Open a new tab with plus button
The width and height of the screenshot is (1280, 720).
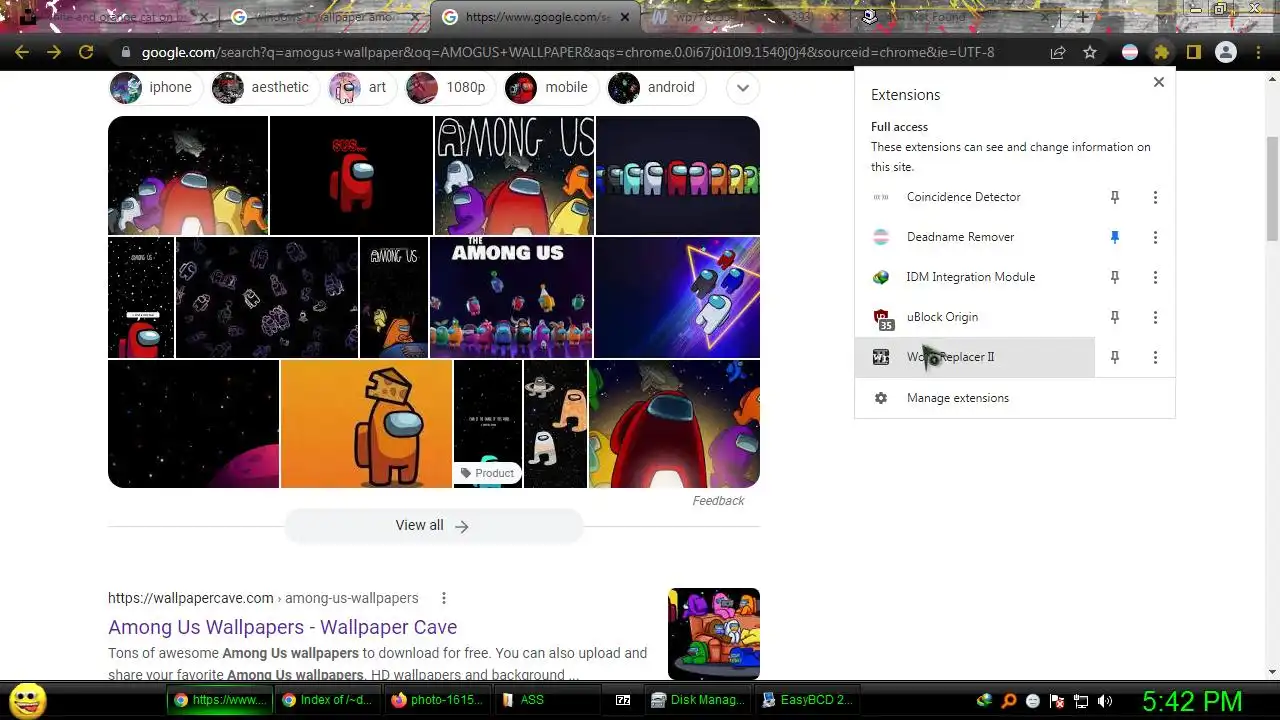click(1082, 17)
